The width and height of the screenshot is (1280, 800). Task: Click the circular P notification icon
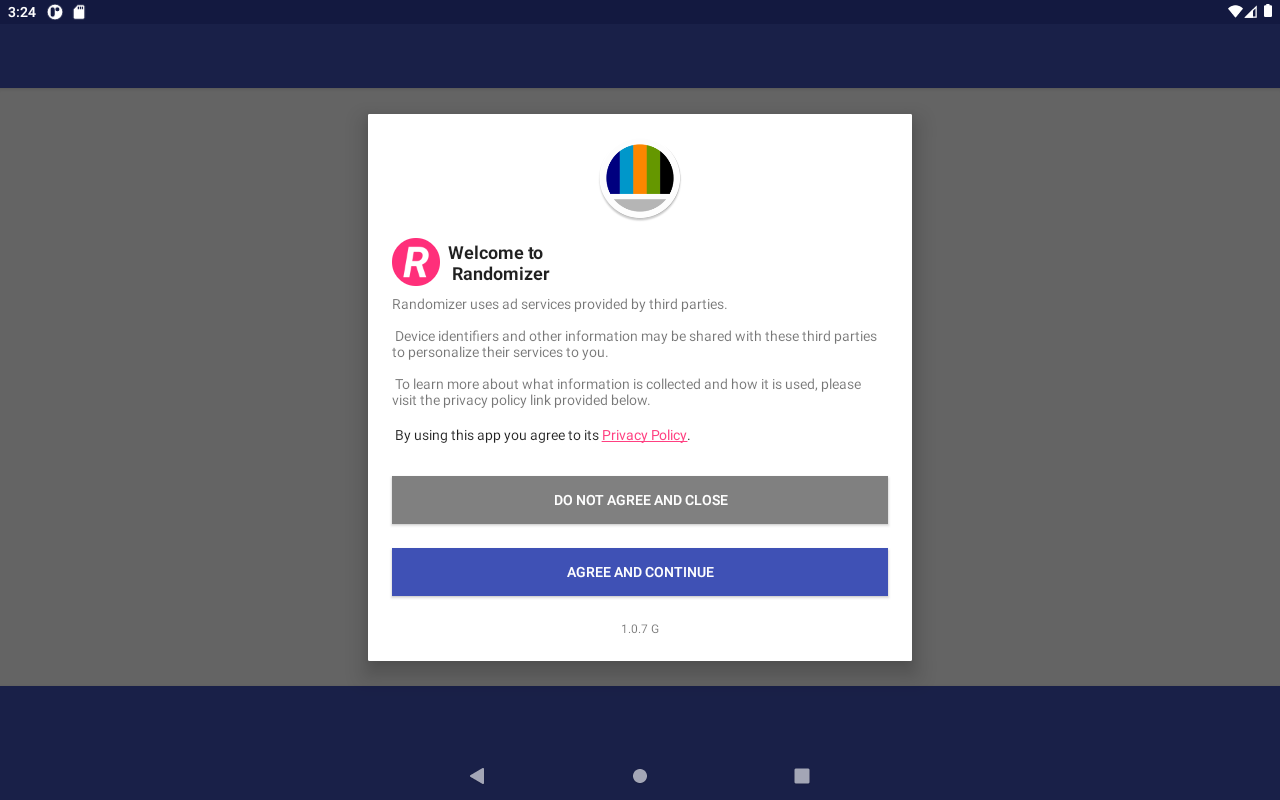[55, 12]
